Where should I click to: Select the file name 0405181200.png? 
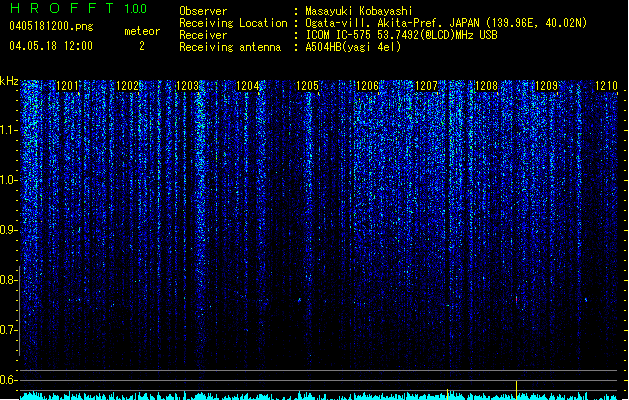point(51,26)
